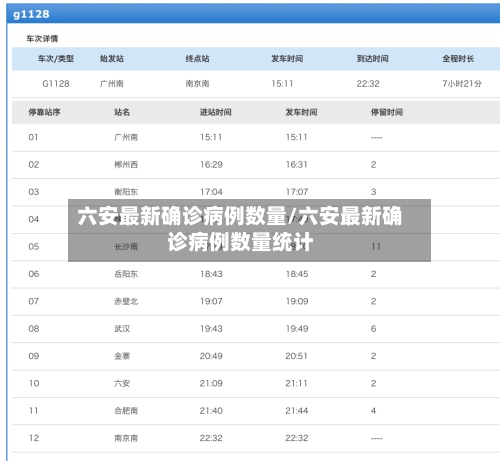Screen dimensions: 500x461
Task: Select station 南京南 in row 12
Action: [126, 438]
